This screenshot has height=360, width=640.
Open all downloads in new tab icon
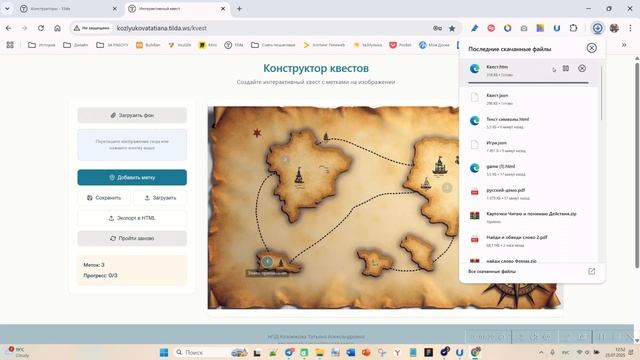(x=591, y=271)
